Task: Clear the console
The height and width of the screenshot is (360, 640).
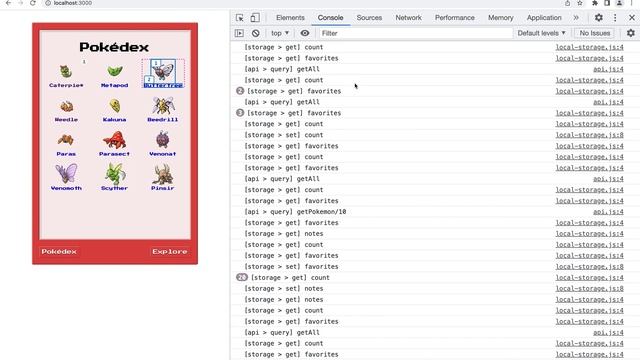Action: pyautogui.click(x=256, y=33)
